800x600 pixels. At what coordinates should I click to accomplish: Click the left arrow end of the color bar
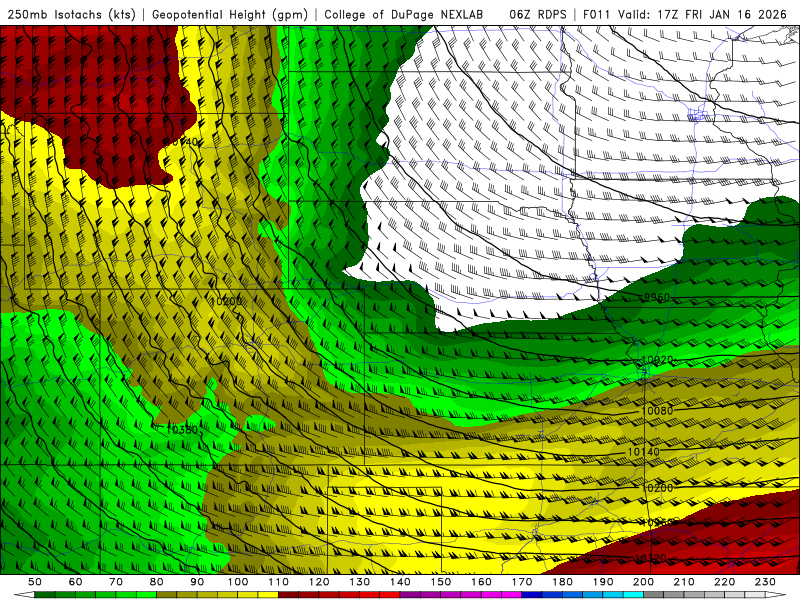pyautogui.click(x=24, y=595)
